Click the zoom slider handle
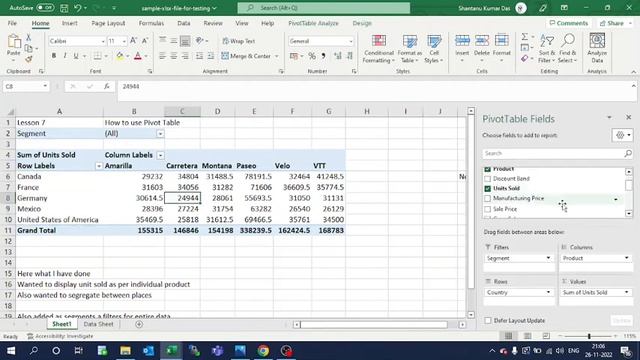 click(x=589, y=336)
